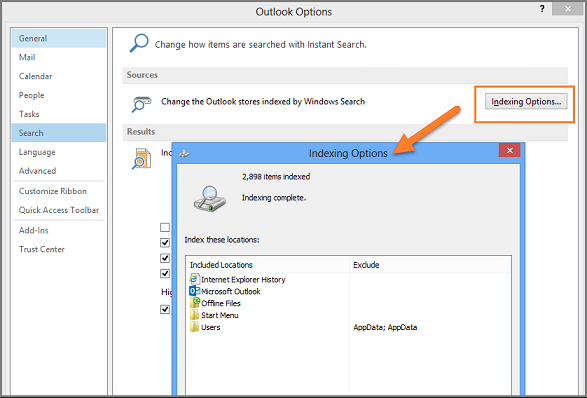Viewport: 587px width, 398px height.
Task: Toggle the checkbox under the highlight option
Action: (x=165, y=309)
